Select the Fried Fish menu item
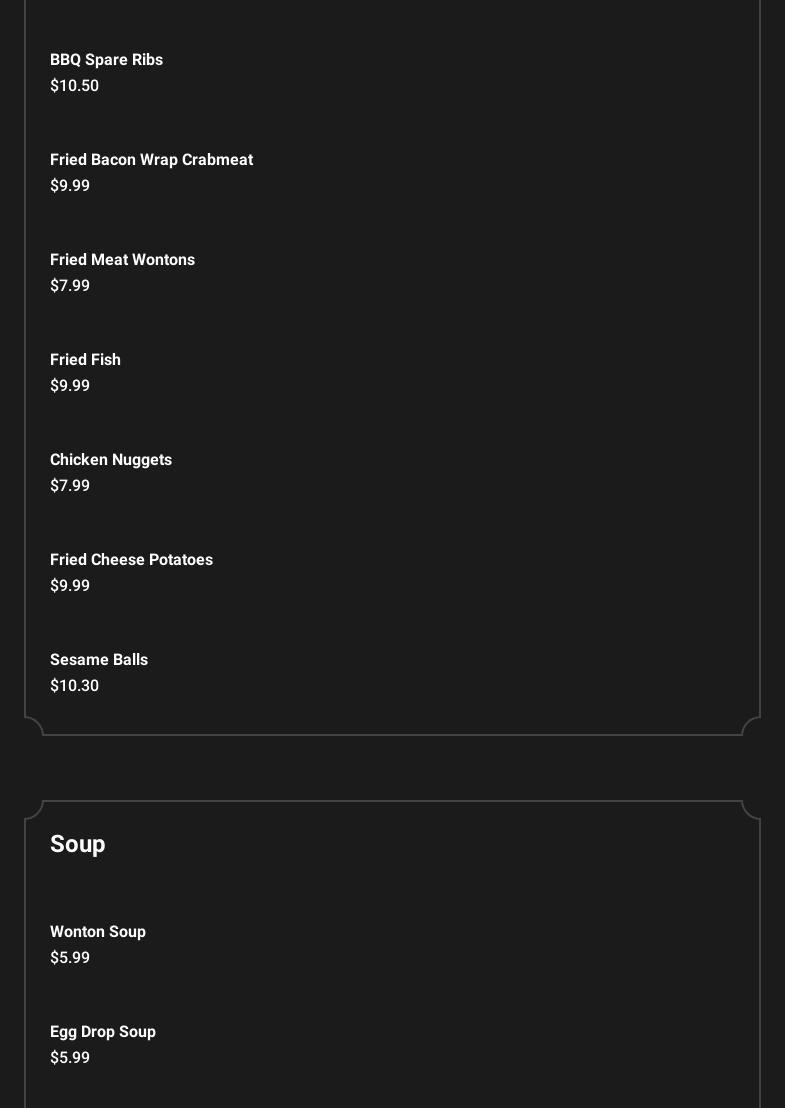The width and height of the screenshot is (785, 1108). click(85, 360)
